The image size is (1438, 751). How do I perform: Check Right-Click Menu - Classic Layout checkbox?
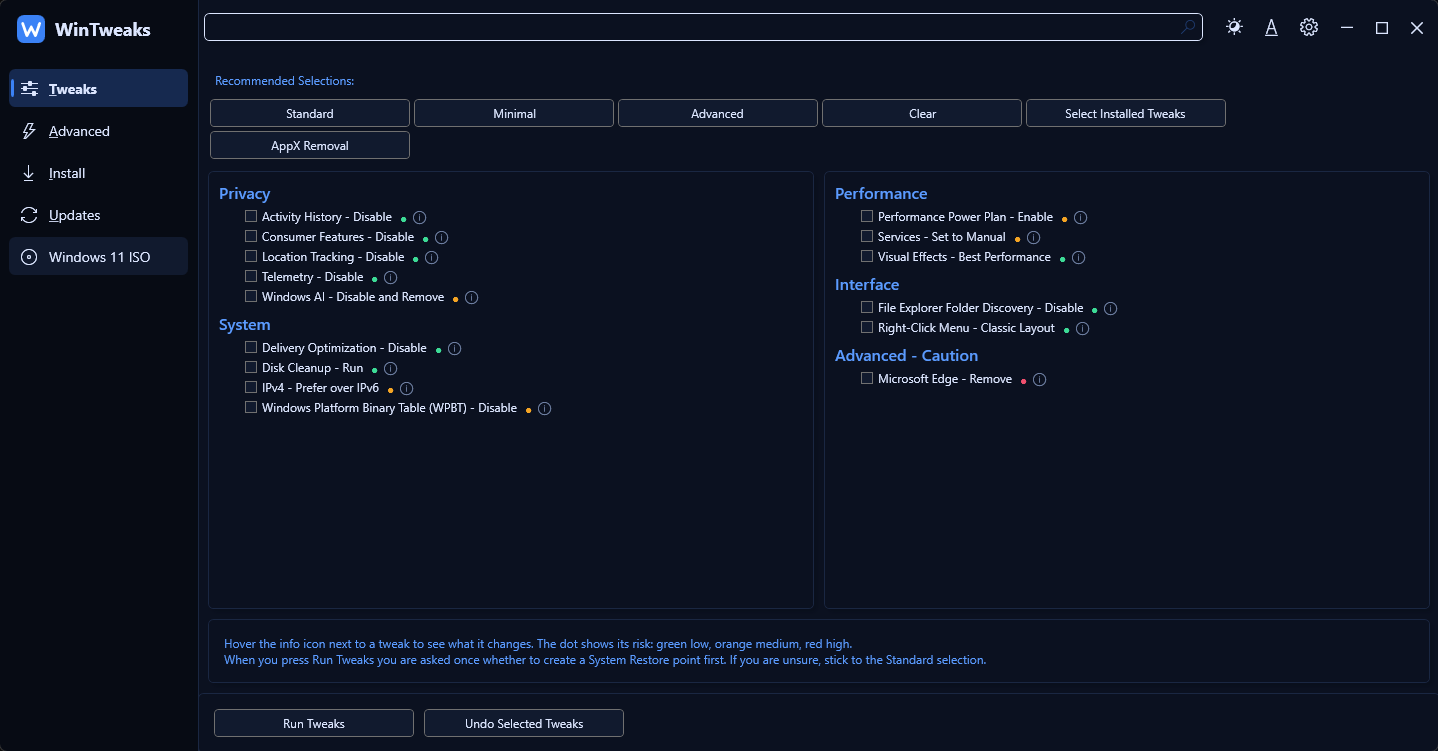tap(867, 327)
